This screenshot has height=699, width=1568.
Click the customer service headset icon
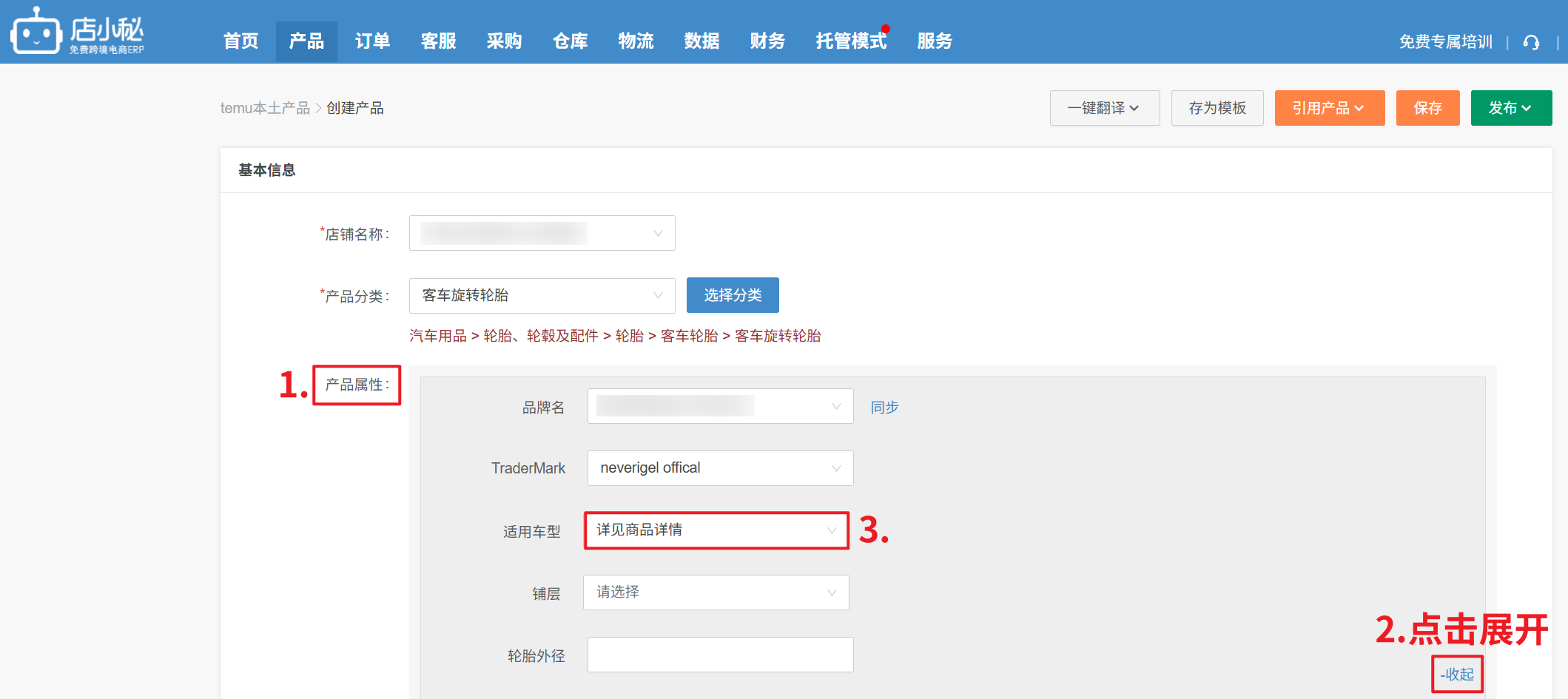point(1531,42)
